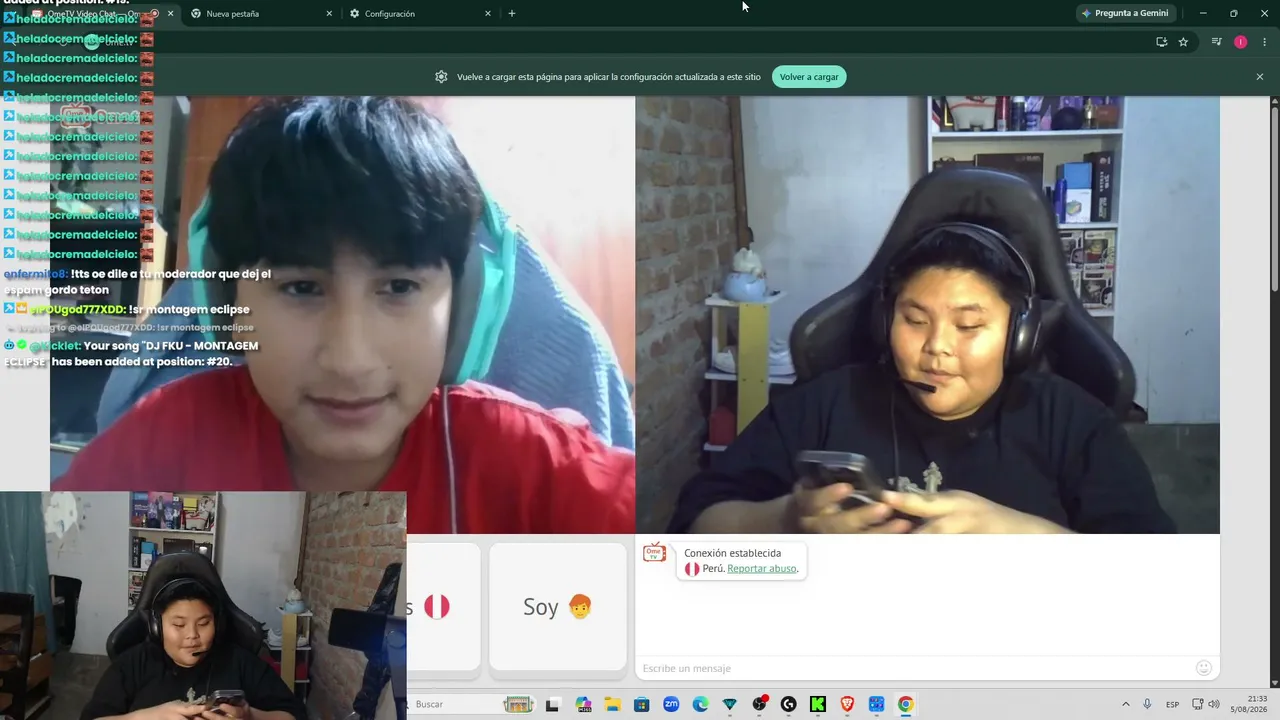Viewport: 1280px width, 720px height.
Task: Switch to the Configuración tab
Action: point(420,13)
